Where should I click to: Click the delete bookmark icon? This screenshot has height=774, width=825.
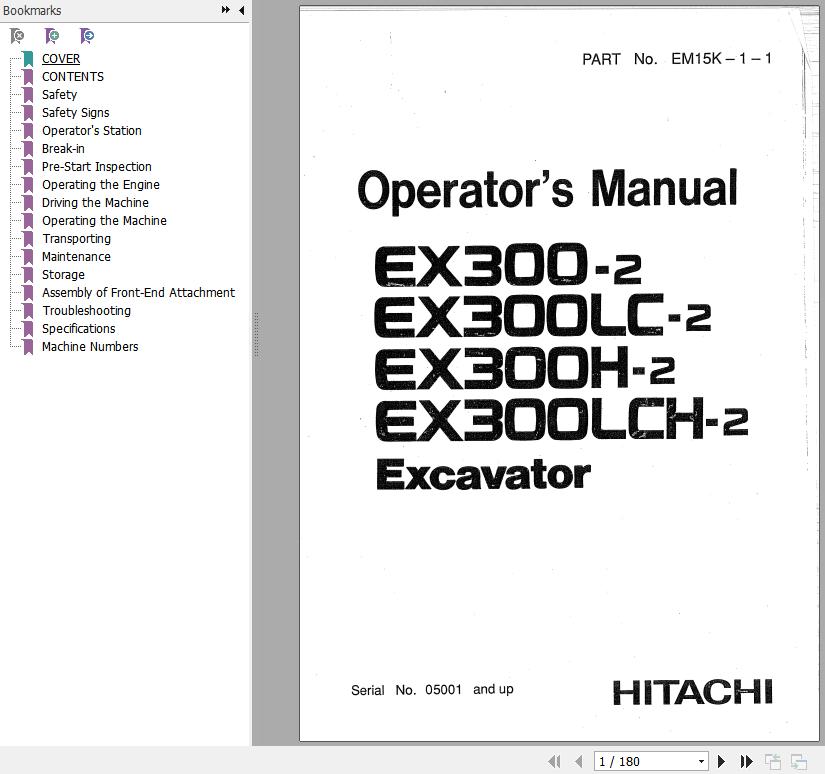point(17,36)
